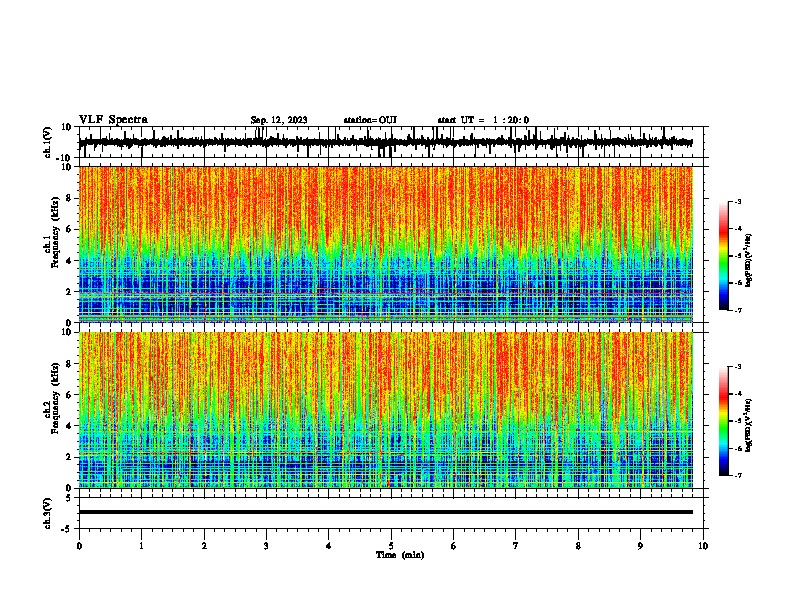Click tick label 4 on the Time axis
This screenshot has width=792, height=612.
[x=329, y=546]
